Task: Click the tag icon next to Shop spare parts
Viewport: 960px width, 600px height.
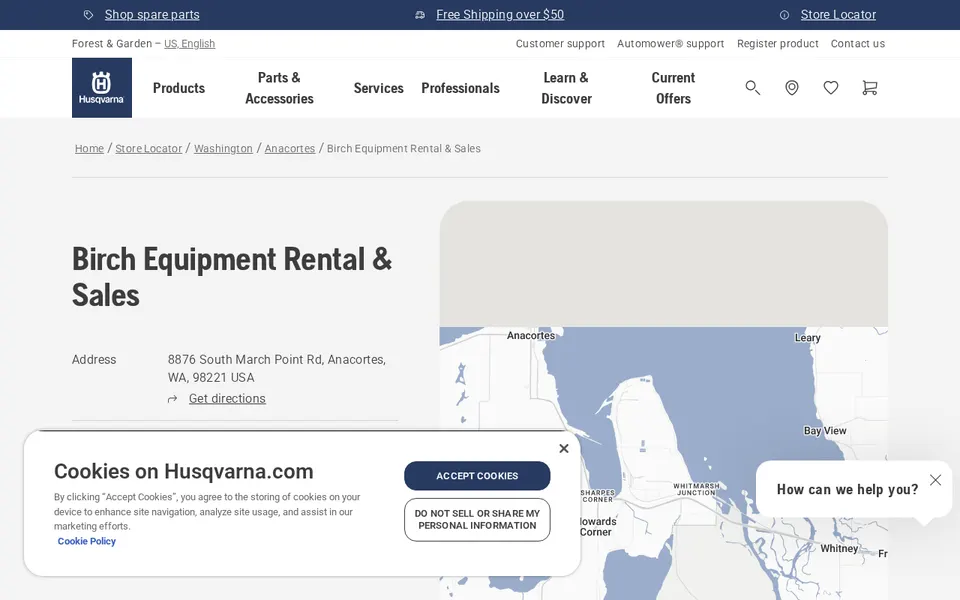Action: click(x=89, y=15)
